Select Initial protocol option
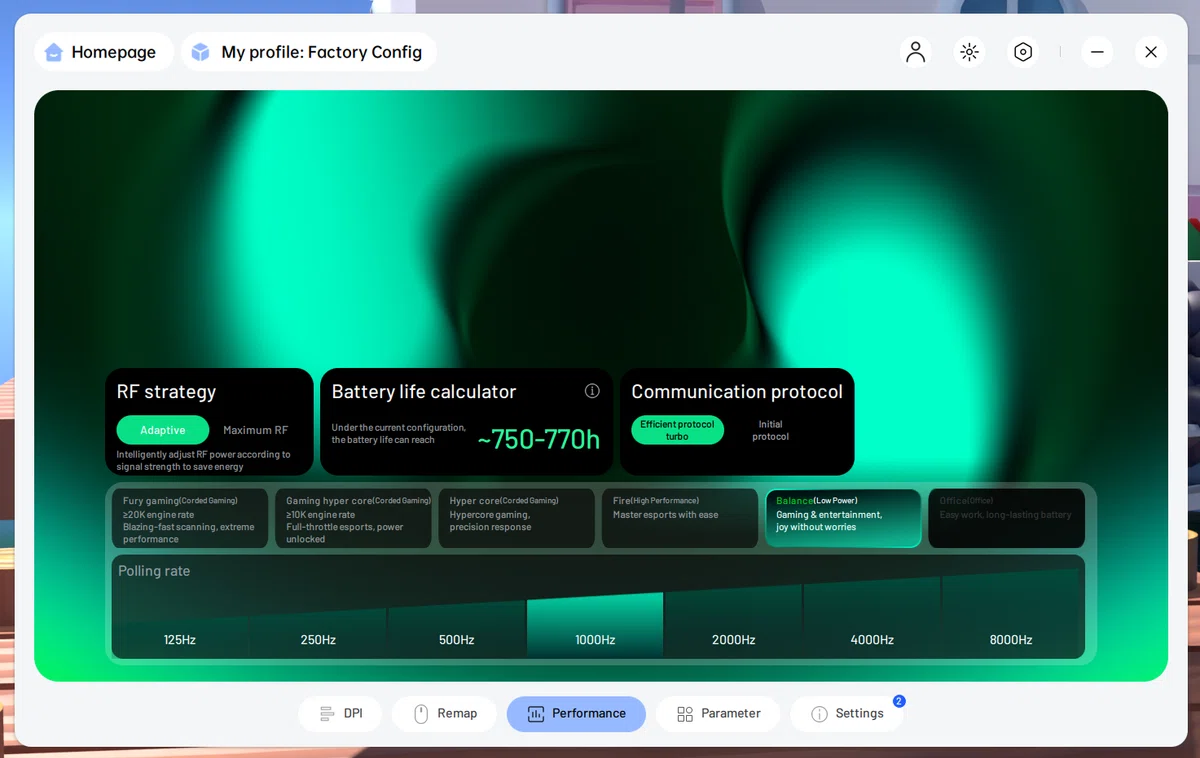Image resolution: width=1200 pixels, height=758 pixels. pyautogui.click(x=771, y=430)
